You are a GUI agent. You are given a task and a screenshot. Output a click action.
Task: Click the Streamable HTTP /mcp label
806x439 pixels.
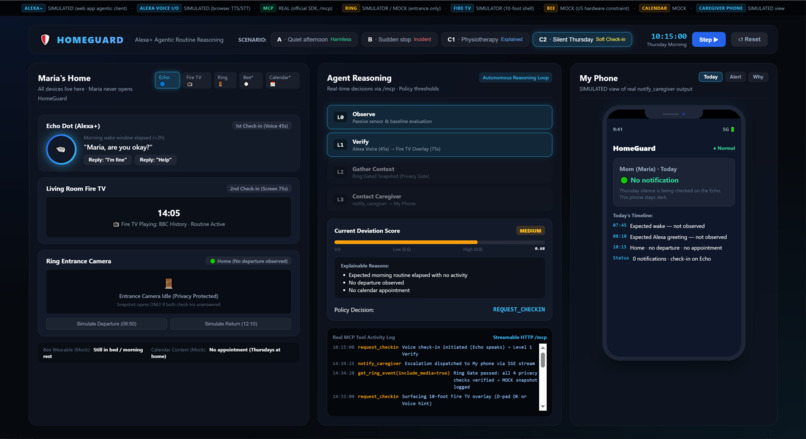pyautogui.click(x=520, y=337)
